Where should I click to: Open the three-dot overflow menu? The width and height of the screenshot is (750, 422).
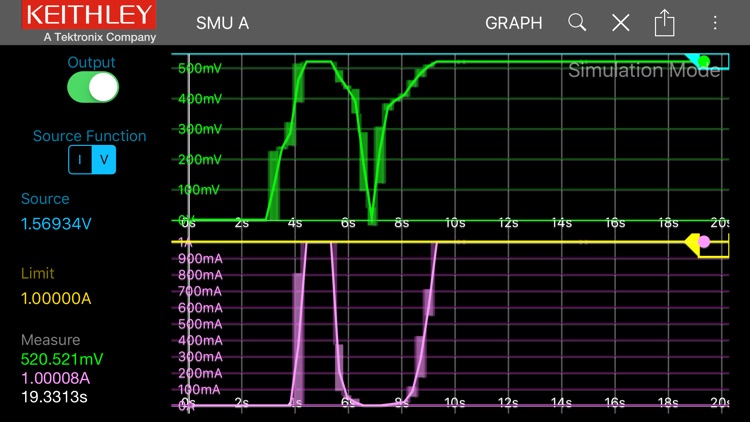tap(715, 22)
